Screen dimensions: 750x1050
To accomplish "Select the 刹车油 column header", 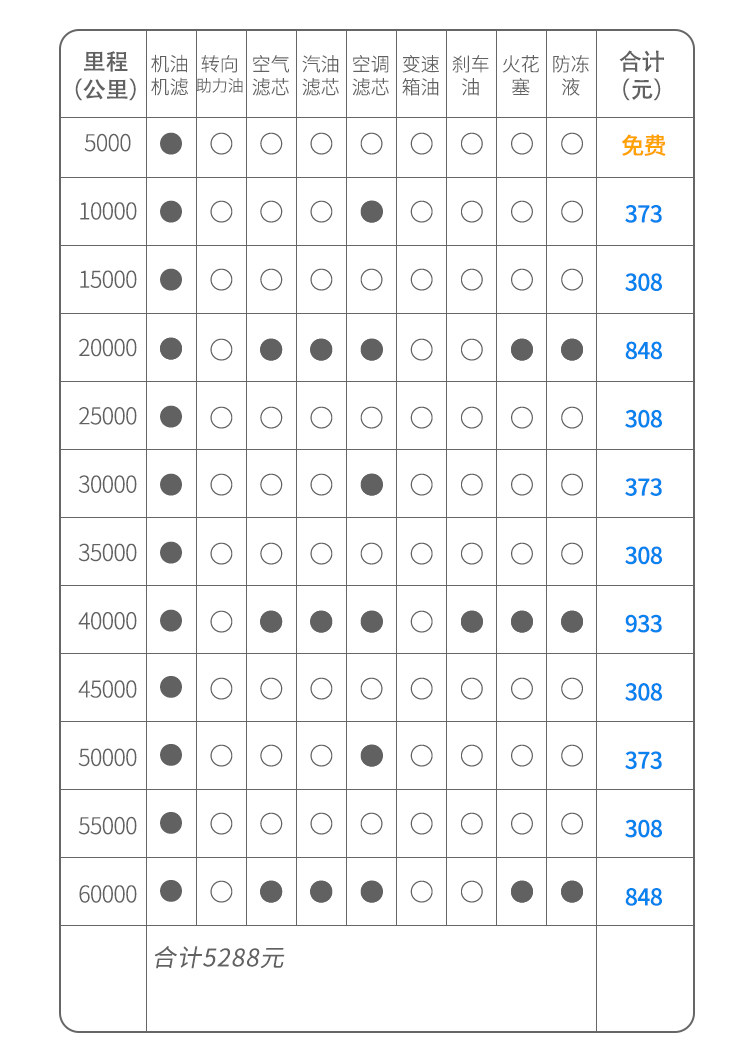I will click(x=471, y=75).
